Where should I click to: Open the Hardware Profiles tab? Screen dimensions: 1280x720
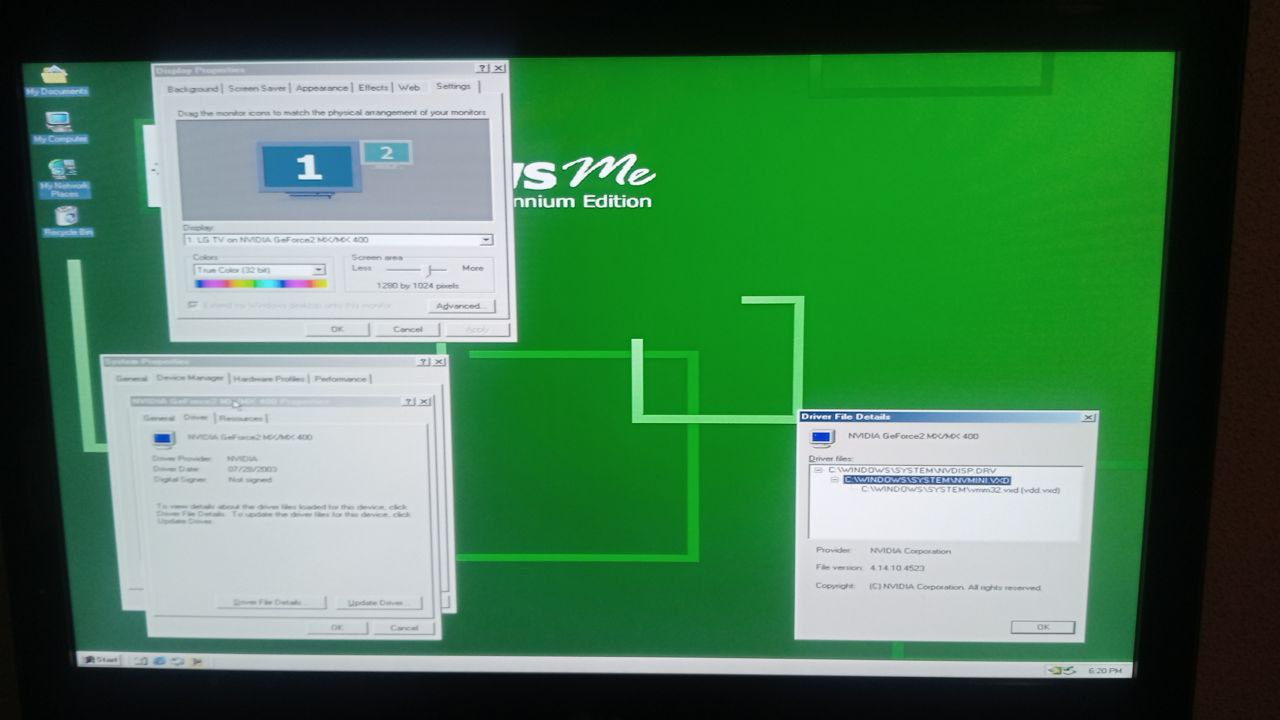tap(269, 379)
